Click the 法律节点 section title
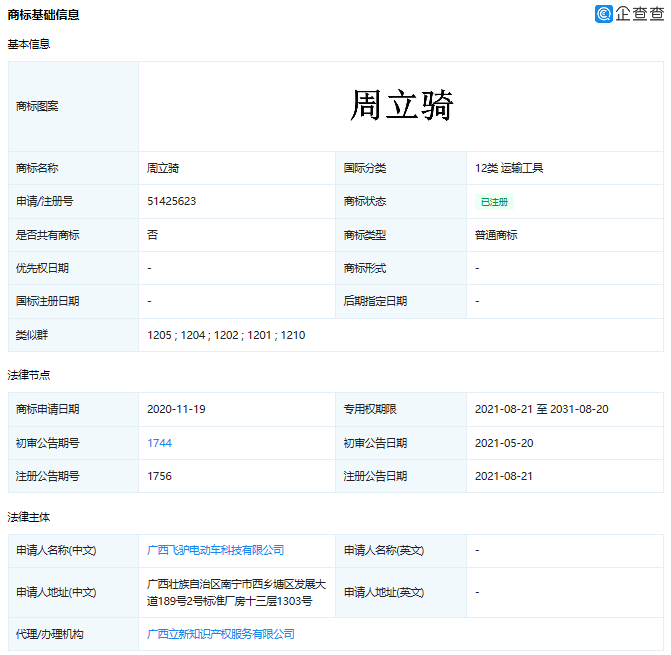Viewport: 671px width, 655px height. (29, 375)
